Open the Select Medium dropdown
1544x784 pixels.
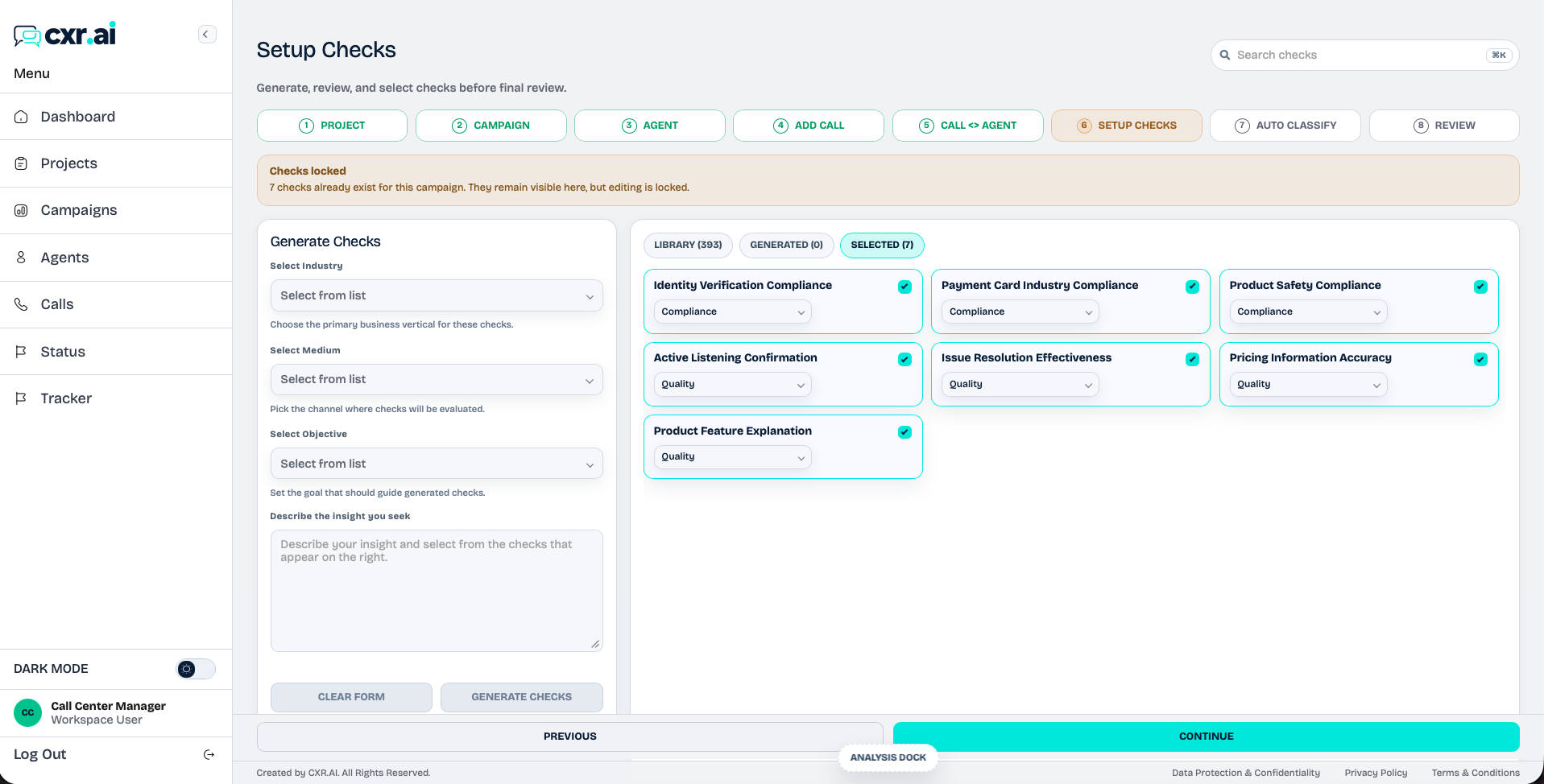point(437,379)
